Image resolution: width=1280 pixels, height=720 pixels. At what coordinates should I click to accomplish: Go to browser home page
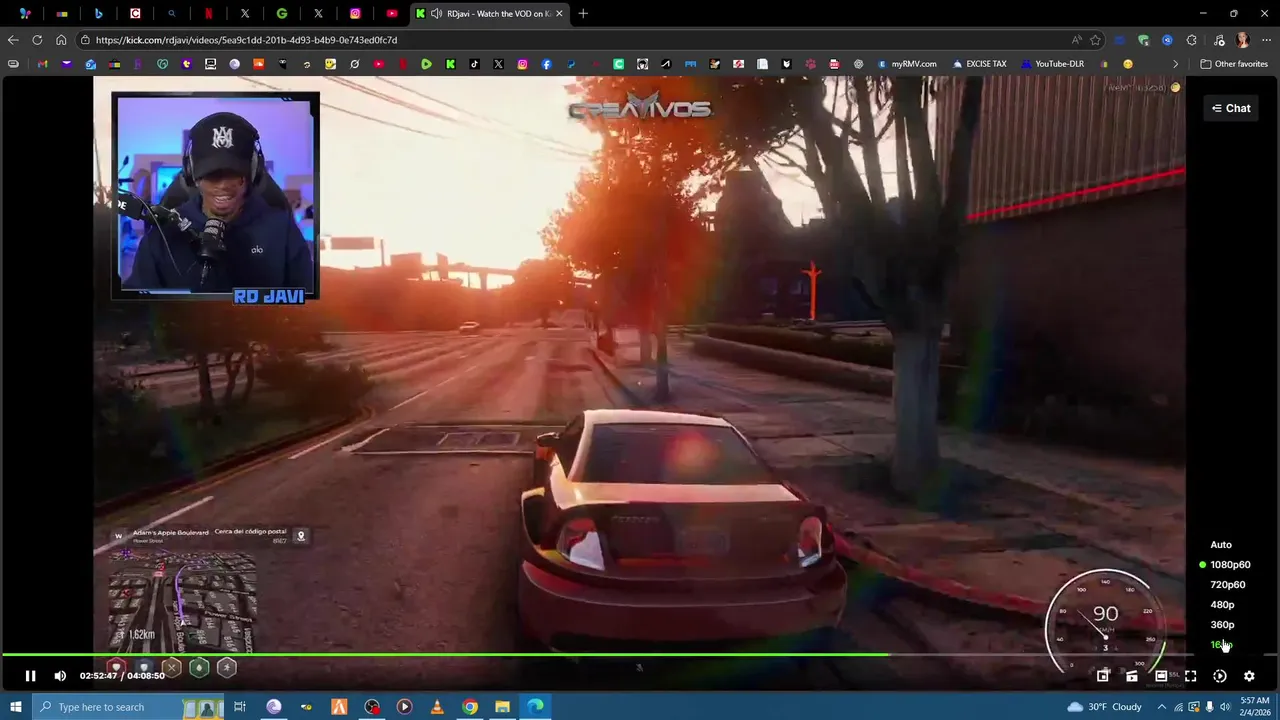[61, 40]
